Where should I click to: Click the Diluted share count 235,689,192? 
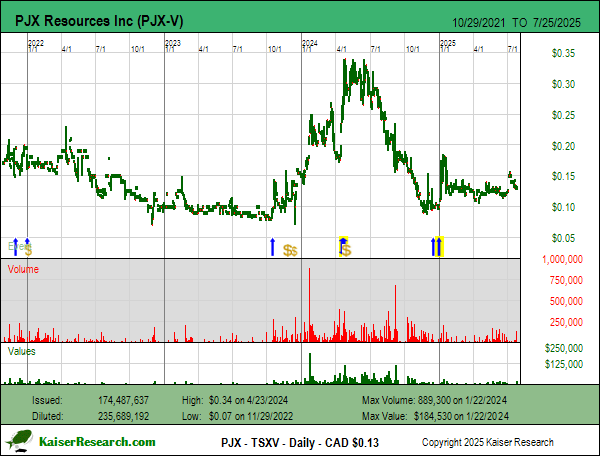(123, 416)
